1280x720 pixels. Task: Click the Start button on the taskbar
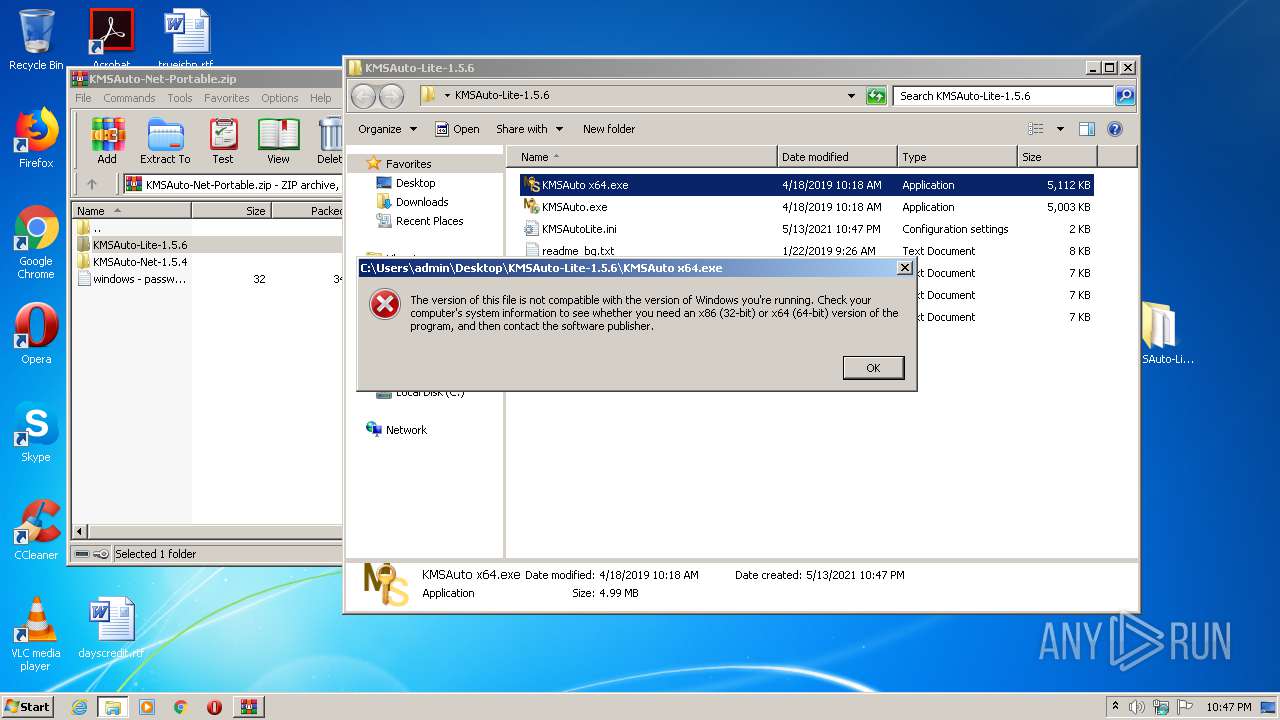point(28,706)
